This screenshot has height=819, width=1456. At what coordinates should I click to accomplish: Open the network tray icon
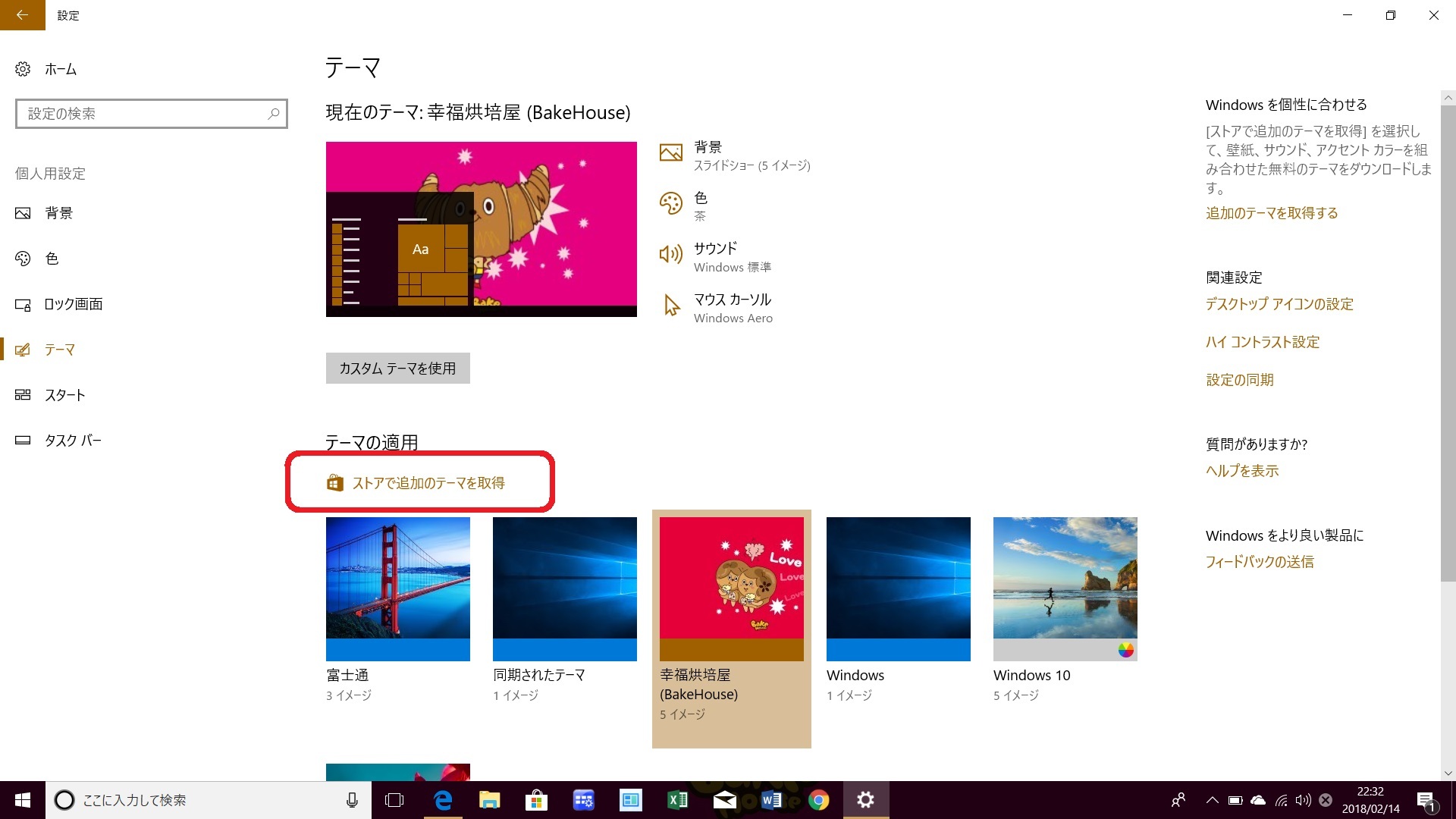point(1281,800)
